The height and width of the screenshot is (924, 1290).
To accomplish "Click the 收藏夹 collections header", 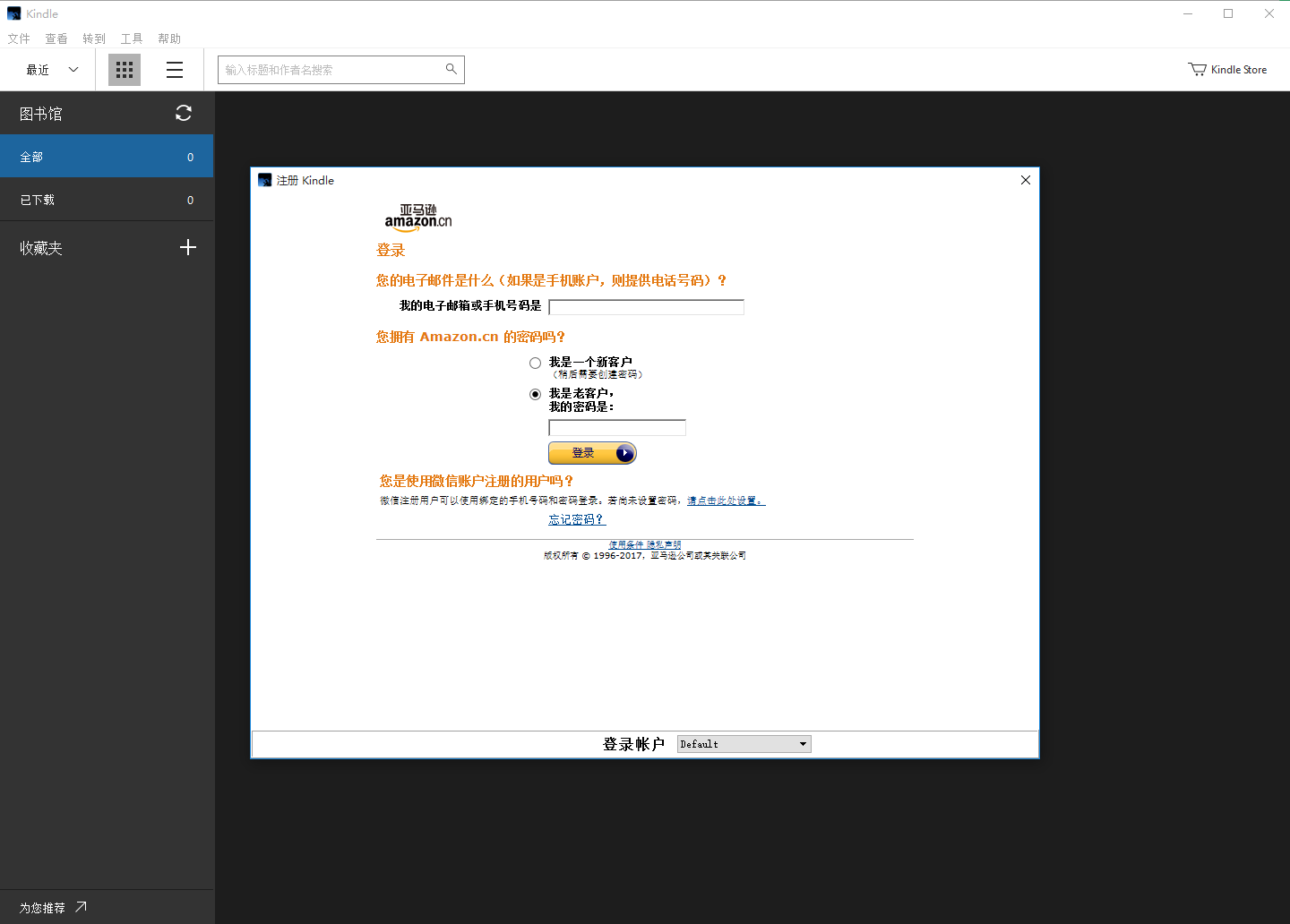I will click(x=41, y=248).
